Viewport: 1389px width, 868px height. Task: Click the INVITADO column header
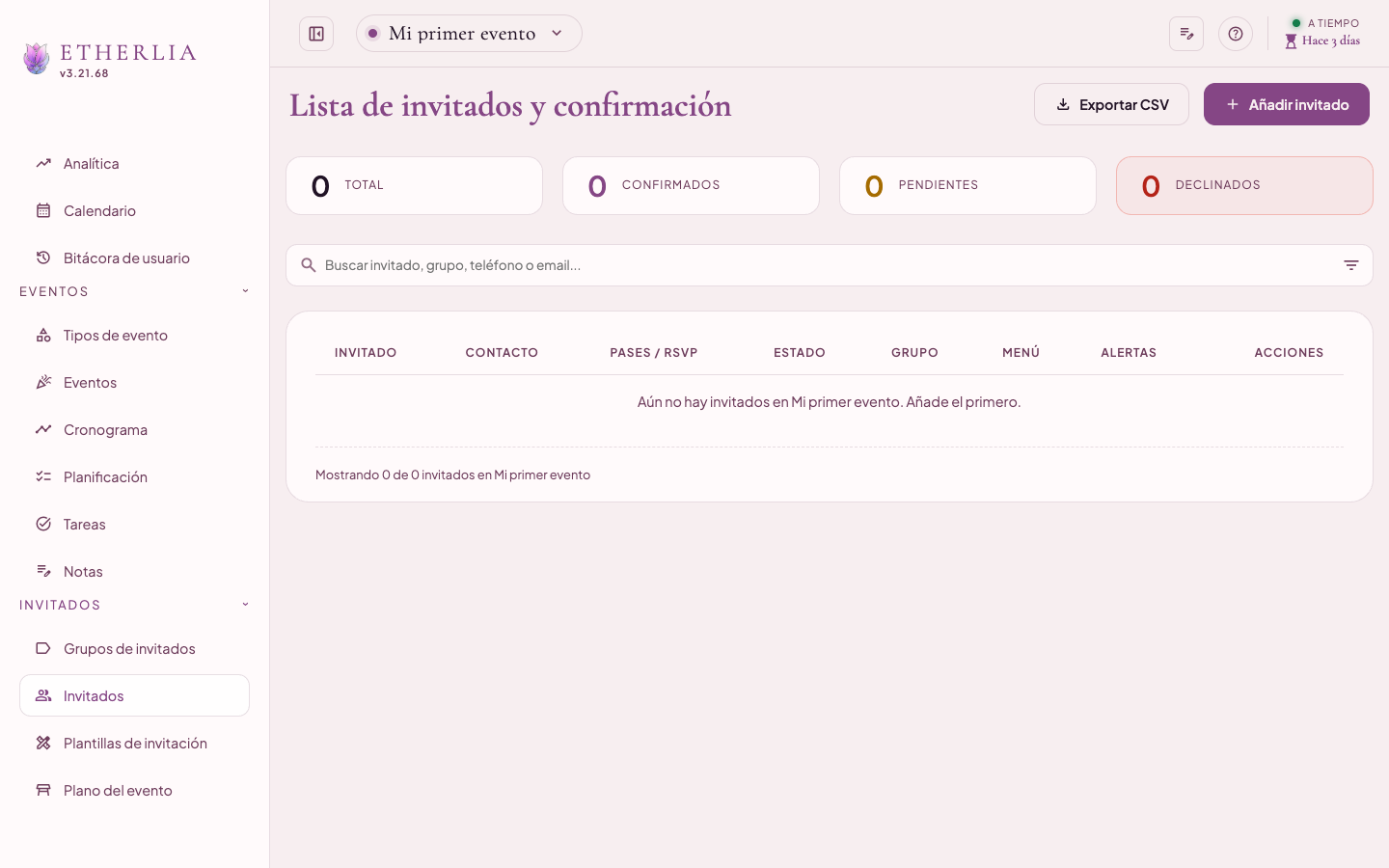[x=366, y=353]
